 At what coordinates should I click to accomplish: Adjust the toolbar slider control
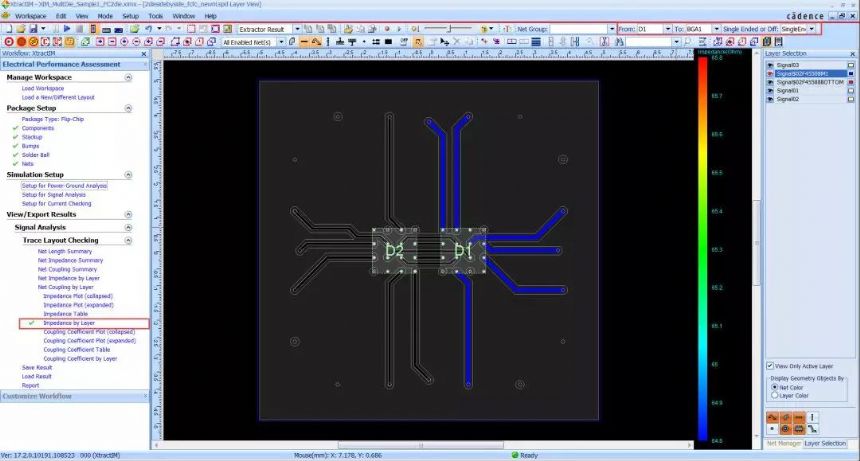[448, 29]
